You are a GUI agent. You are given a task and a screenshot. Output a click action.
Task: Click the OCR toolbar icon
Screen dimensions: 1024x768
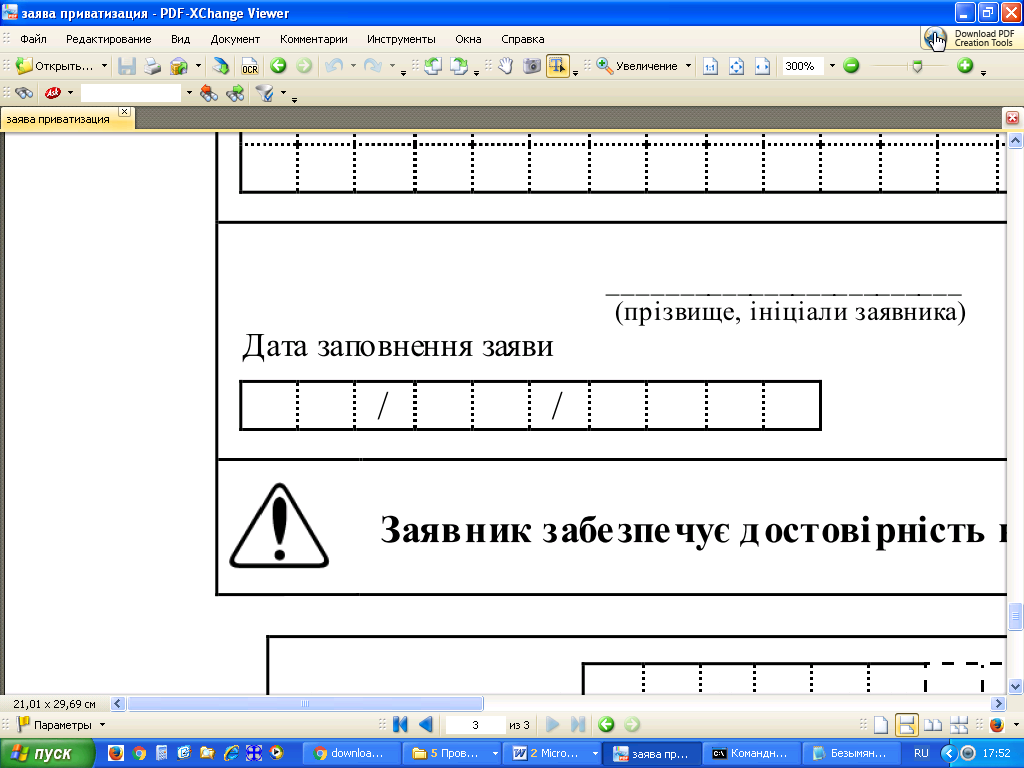click(x=249, y=66)
